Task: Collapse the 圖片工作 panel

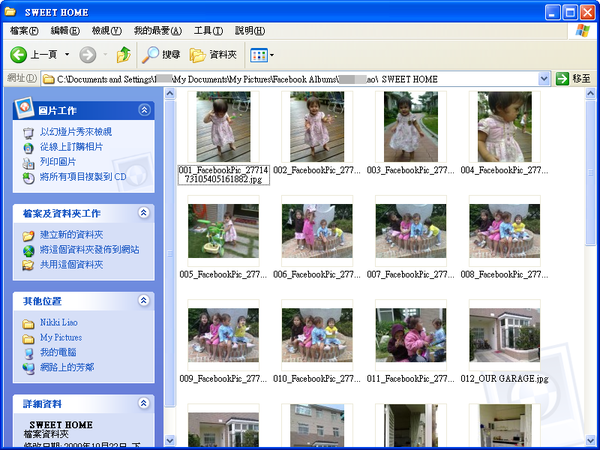Action: click(144, 110)
